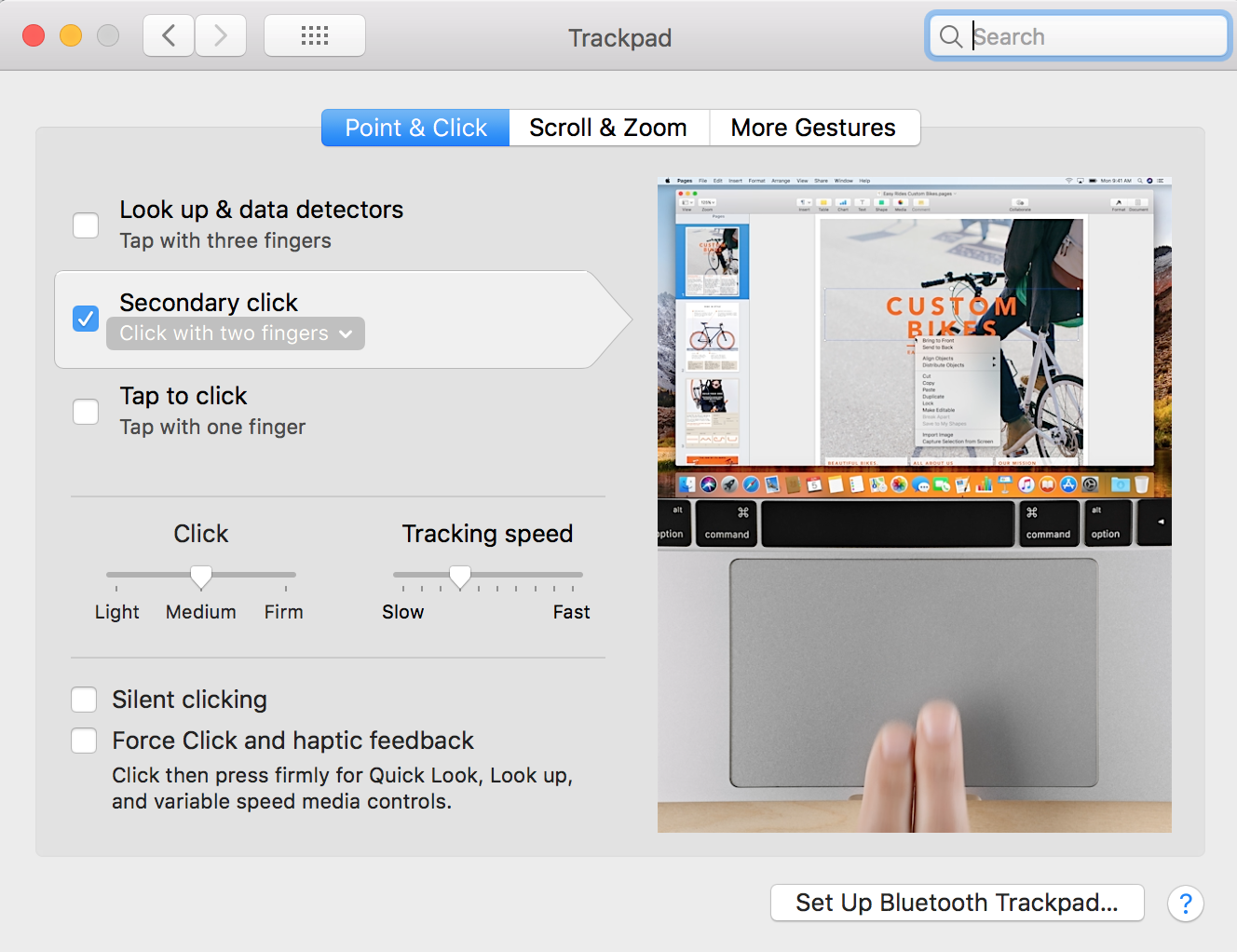
Task: Click Set Up Bluetooth Trackpad
Action: click(x=957, y=902)
